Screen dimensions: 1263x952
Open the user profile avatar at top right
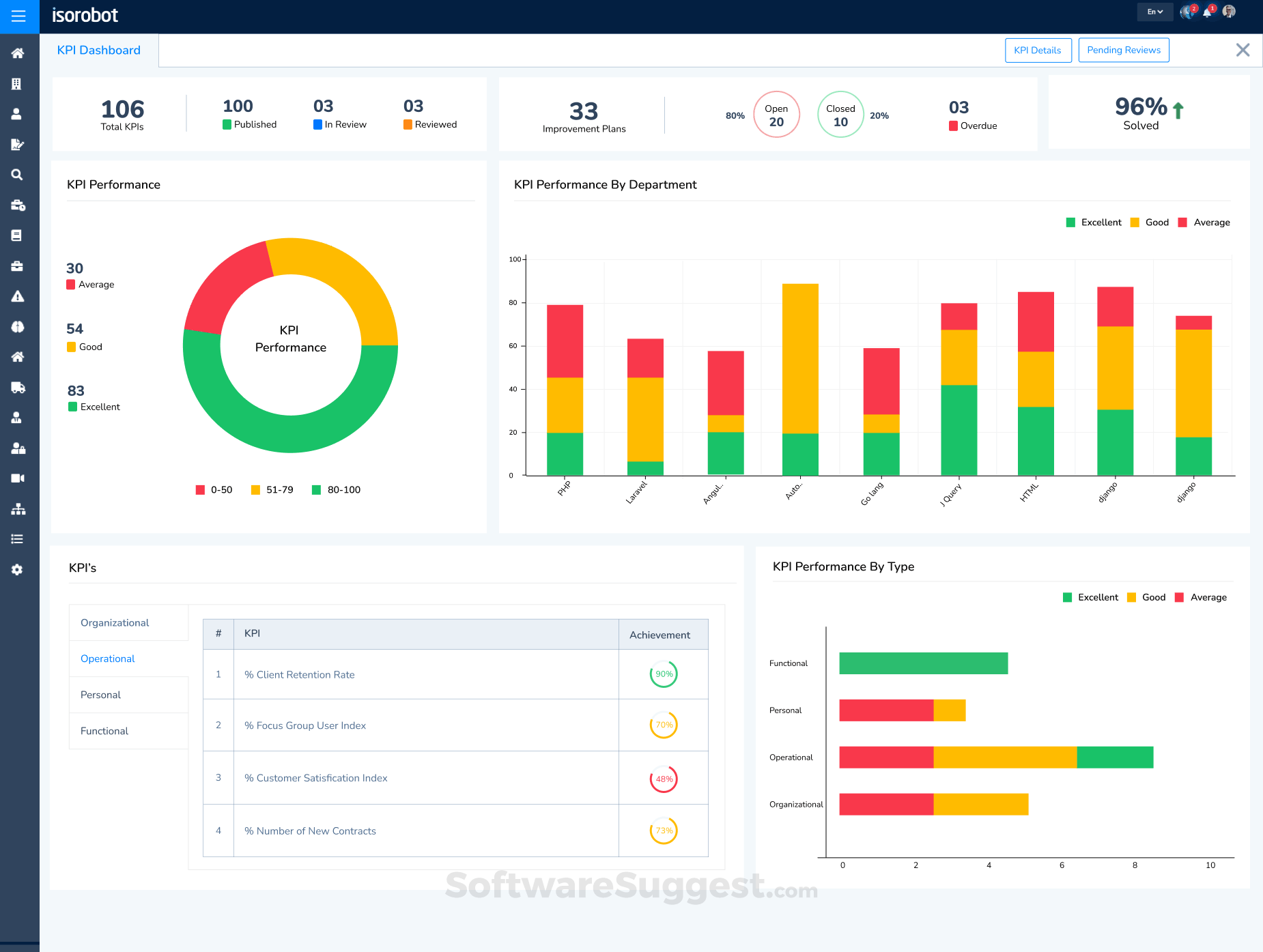tap(1228, 12)
